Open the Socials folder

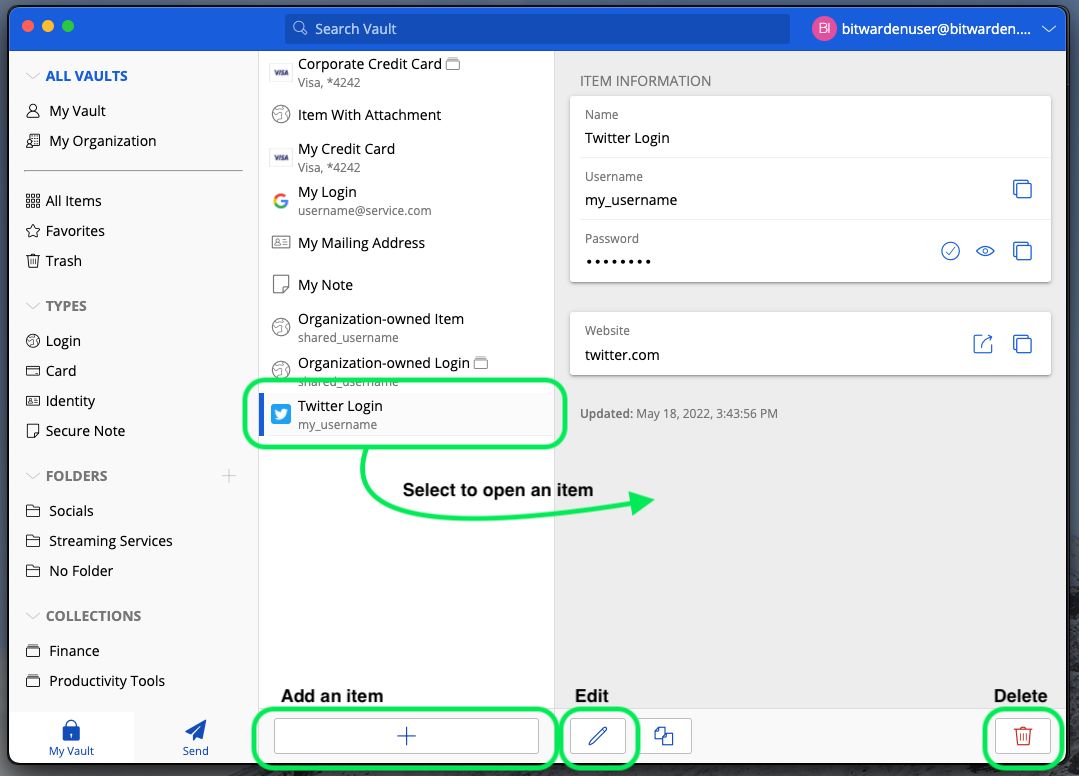(59, 511)
